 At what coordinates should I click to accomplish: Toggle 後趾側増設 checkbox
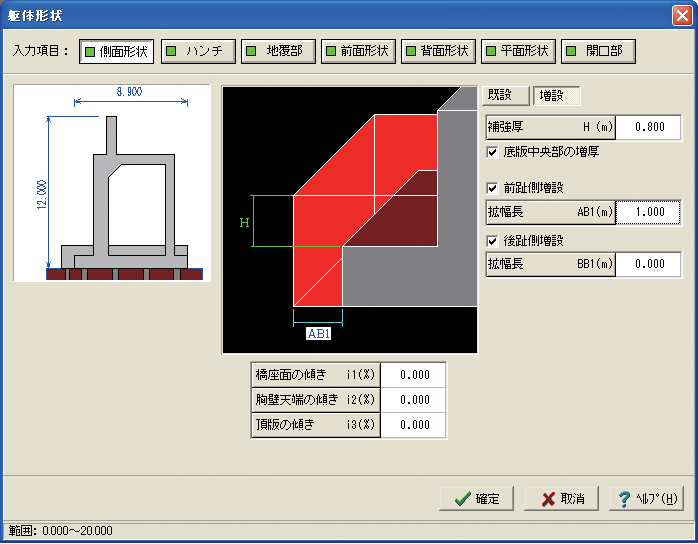coord(492,241)
